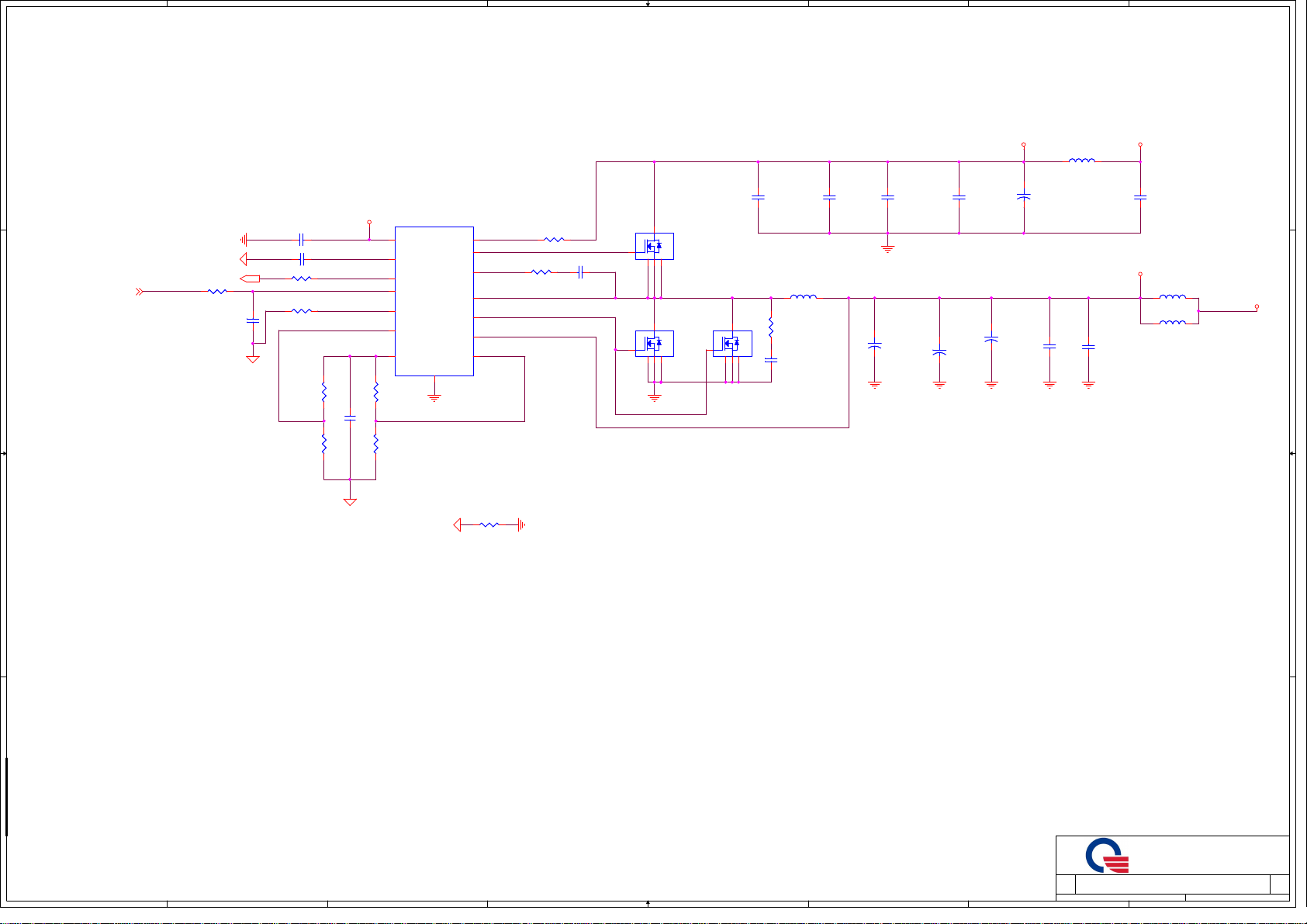Pick the MOSFET adjacent to the snubber resistor
Image resolution: width=1307 pixels, height=924 pixels.
point(732,344)
